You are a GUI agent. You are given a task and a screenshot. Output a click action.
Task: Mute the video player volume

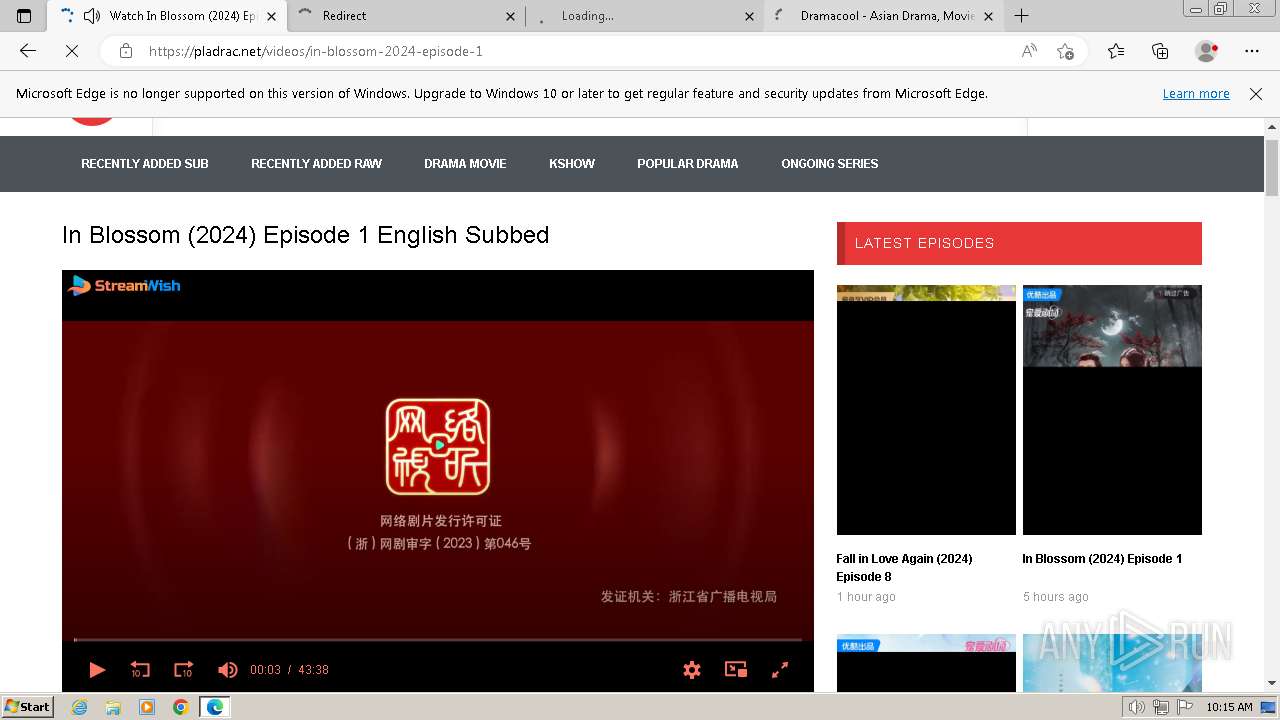[228, 670]
